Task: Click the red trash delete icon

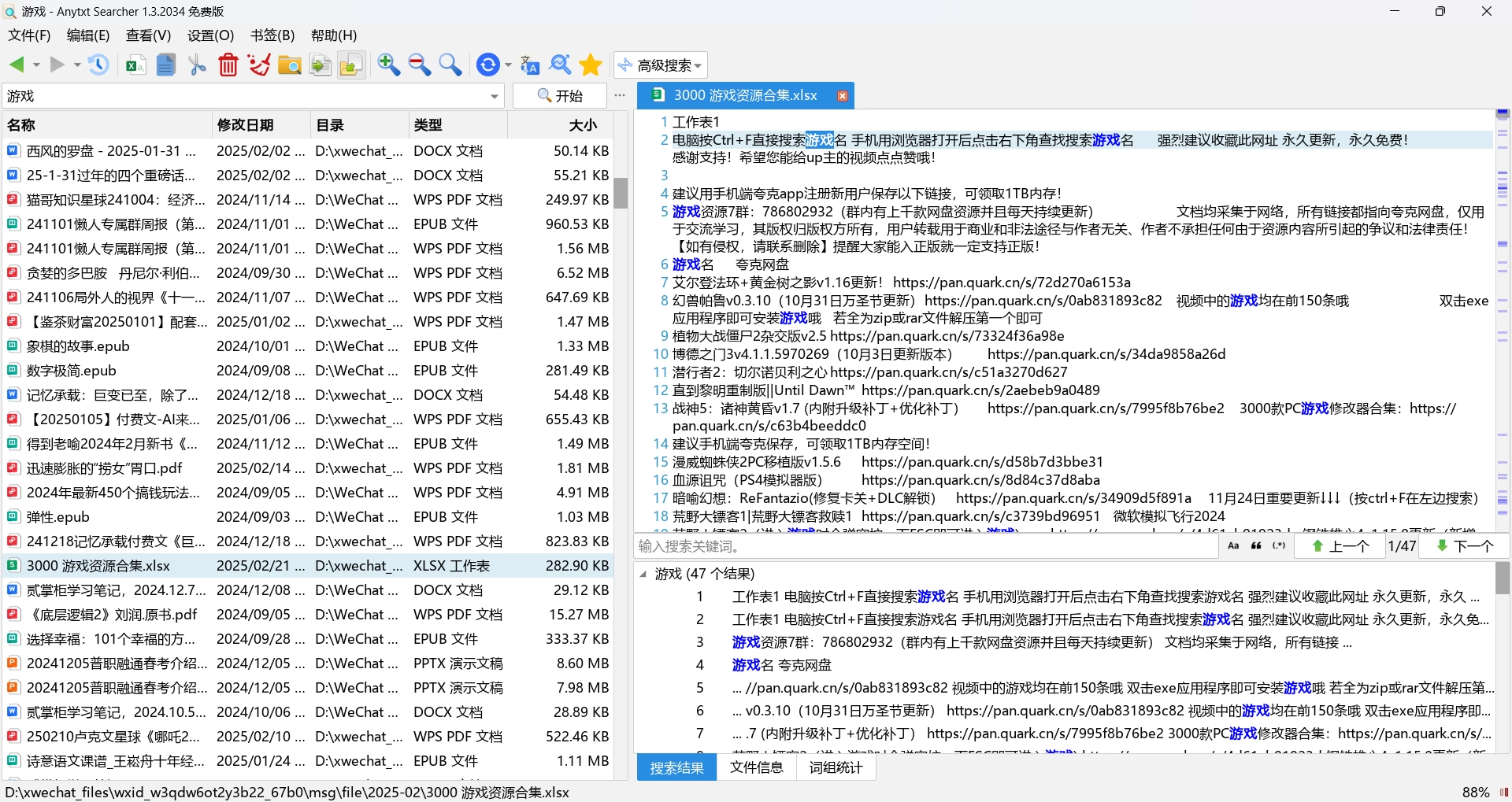Action: coord(228,65)
